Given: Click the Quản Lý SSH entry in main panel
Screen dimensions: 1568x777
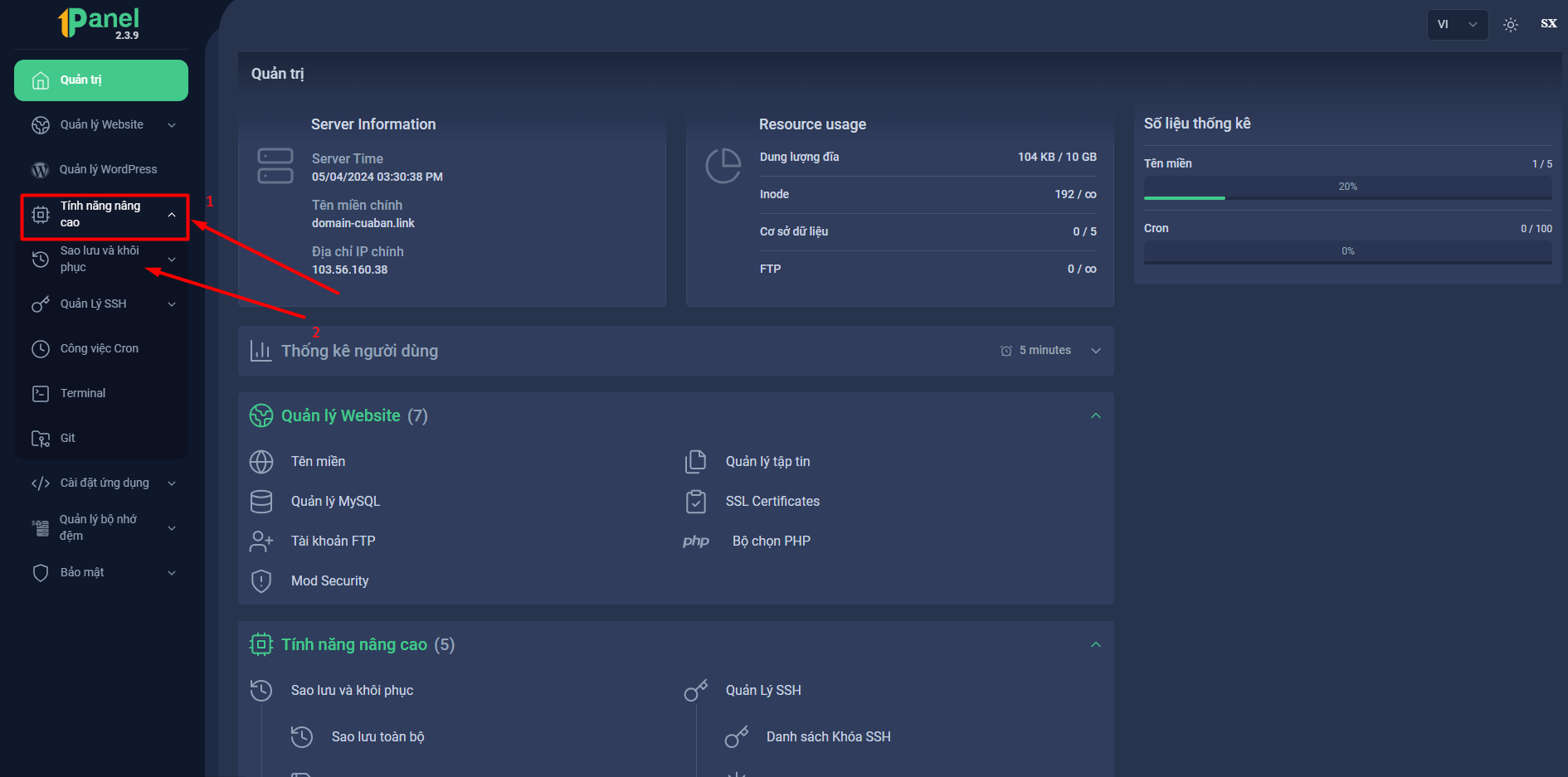Looking at the screenshot, I should (x=763, y=690).
